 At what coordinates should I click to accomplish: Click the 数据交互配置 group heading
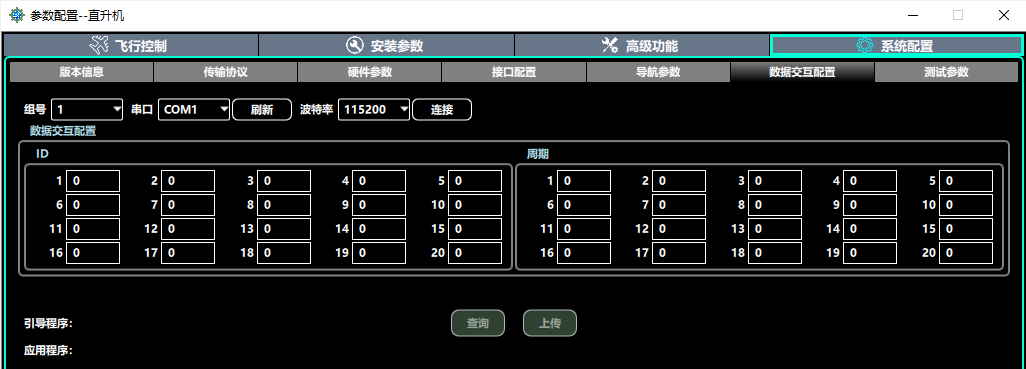[63, 131]
